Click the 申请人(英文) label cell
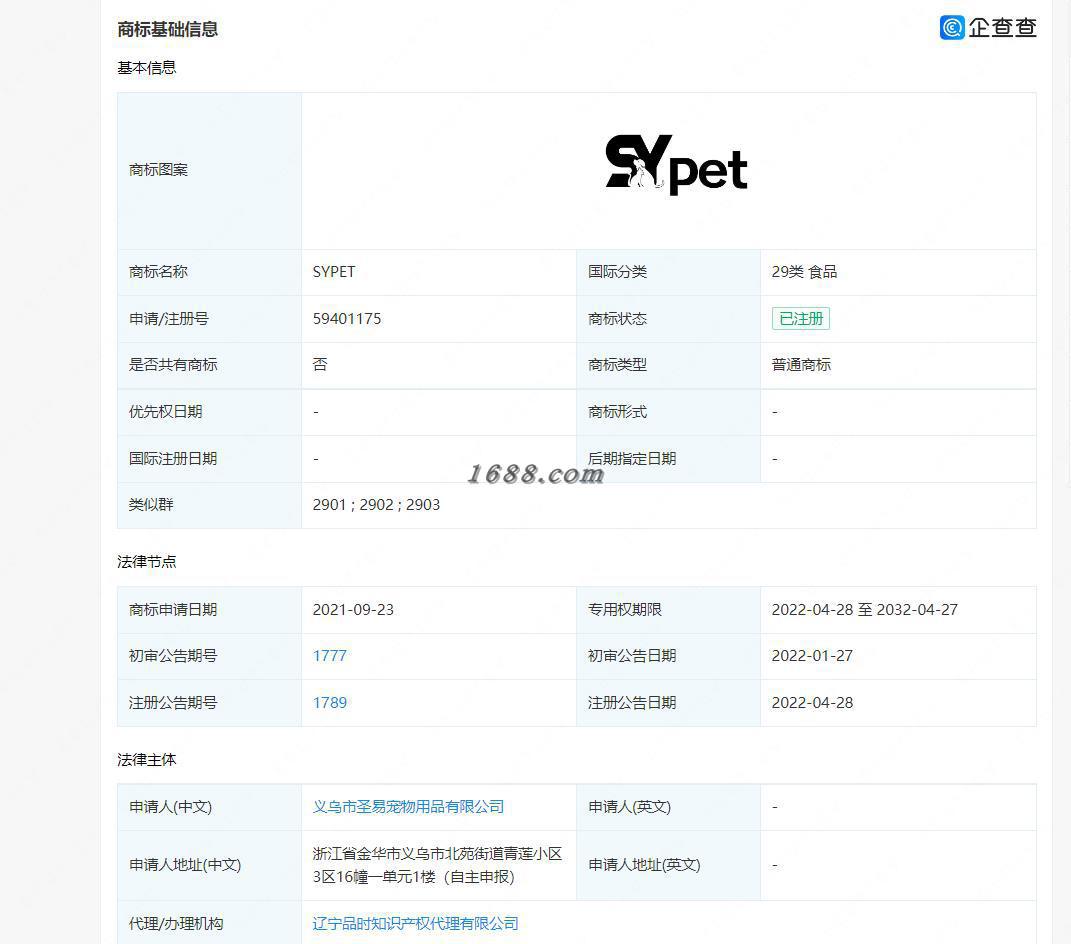 click(668, 807)
